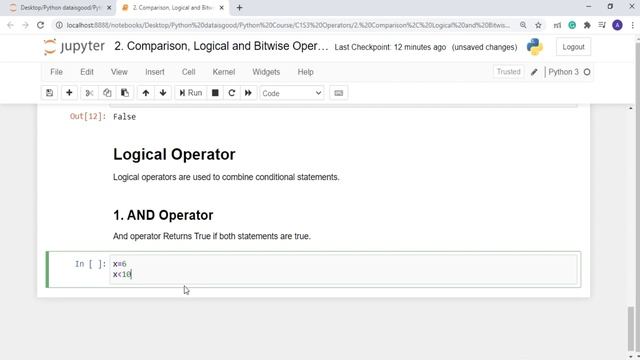Click the notebook vertical scrollbar thumb
Viewport: 640px width, 360px height.
[631, 329]
